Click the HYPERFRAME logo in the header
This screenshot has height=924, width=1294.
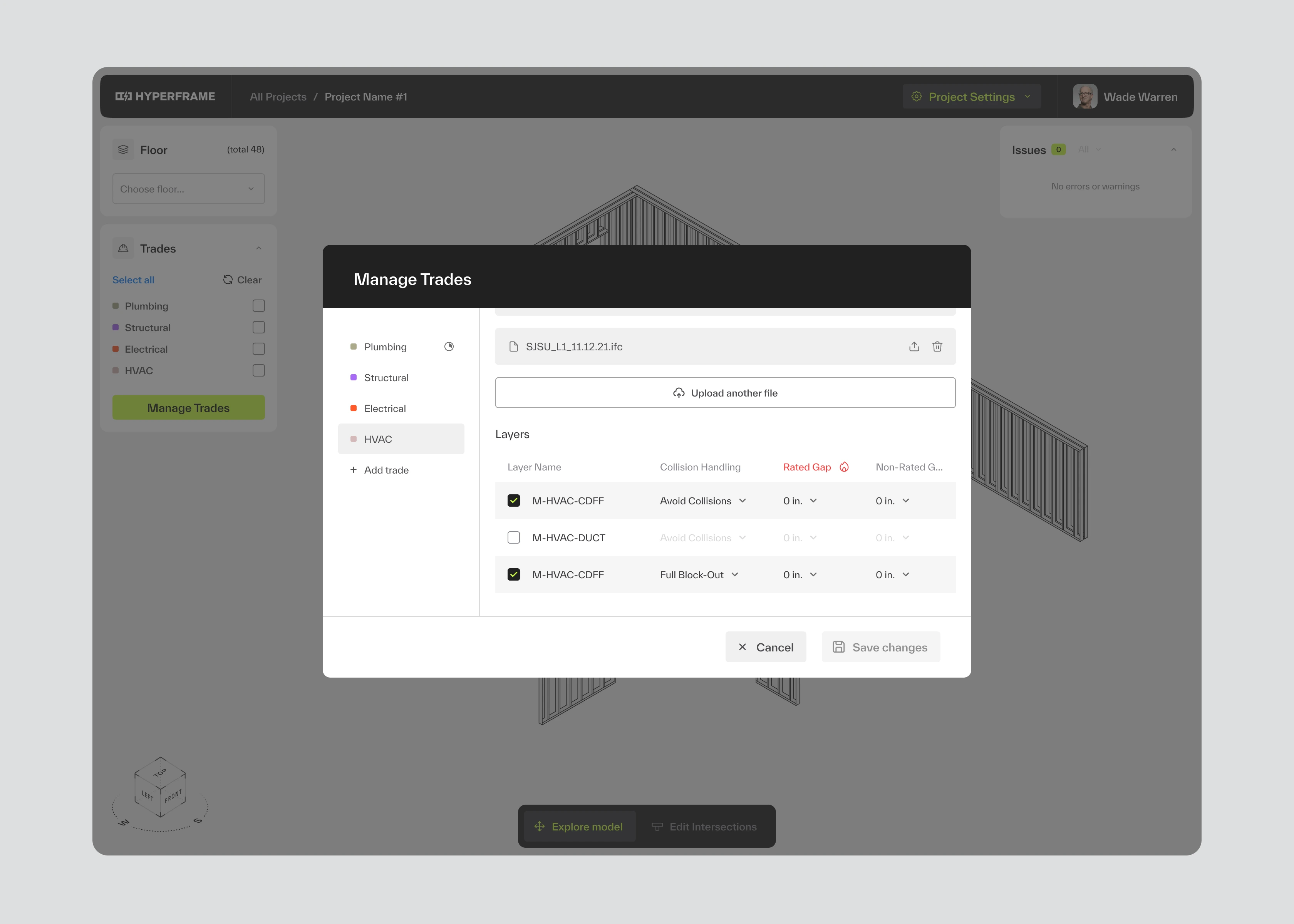[x=165, y=97]
